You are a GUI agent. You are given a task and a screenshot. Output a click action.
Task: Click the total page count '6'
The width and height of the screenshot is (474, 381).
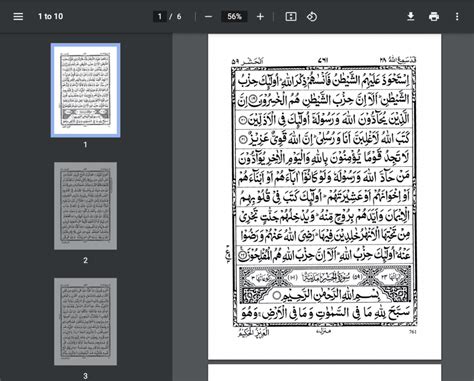(179, 16)
